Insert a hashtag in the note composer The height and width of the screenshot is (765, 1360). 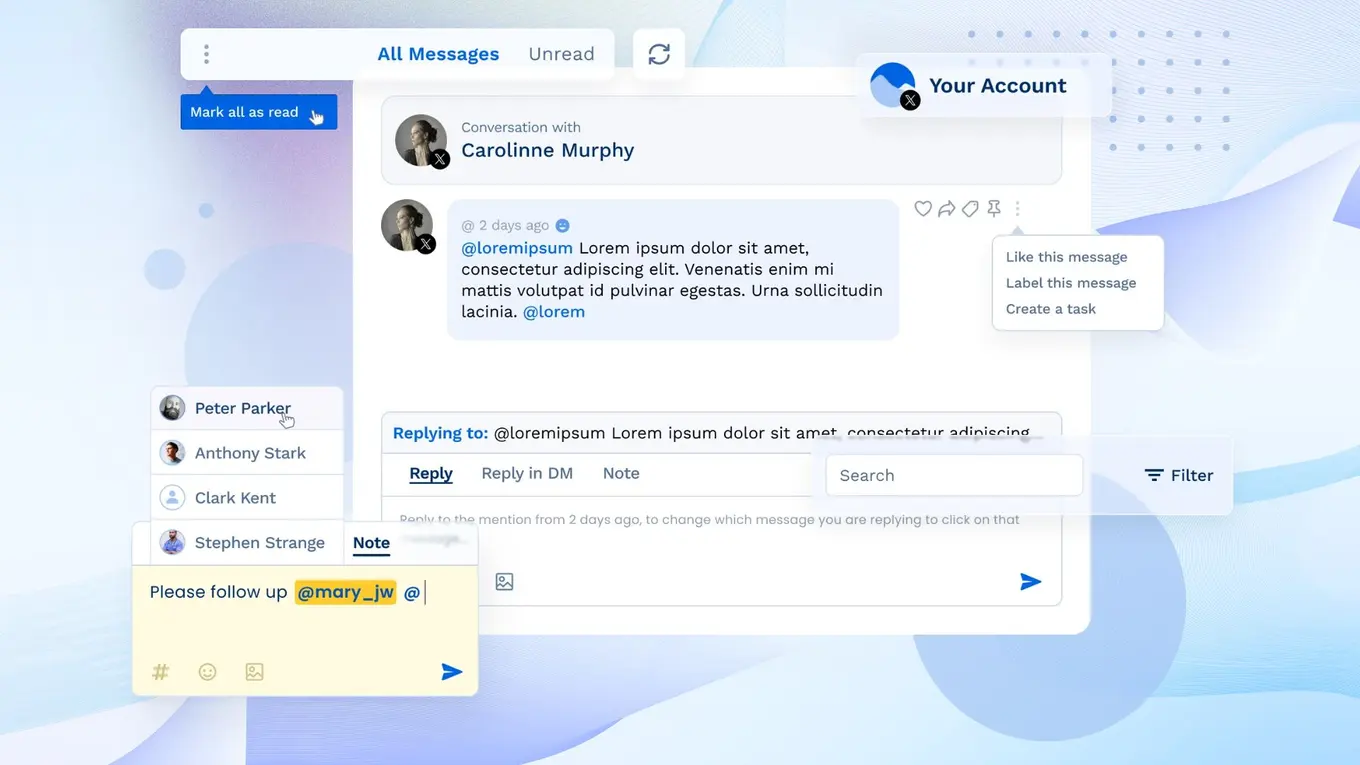160,672
